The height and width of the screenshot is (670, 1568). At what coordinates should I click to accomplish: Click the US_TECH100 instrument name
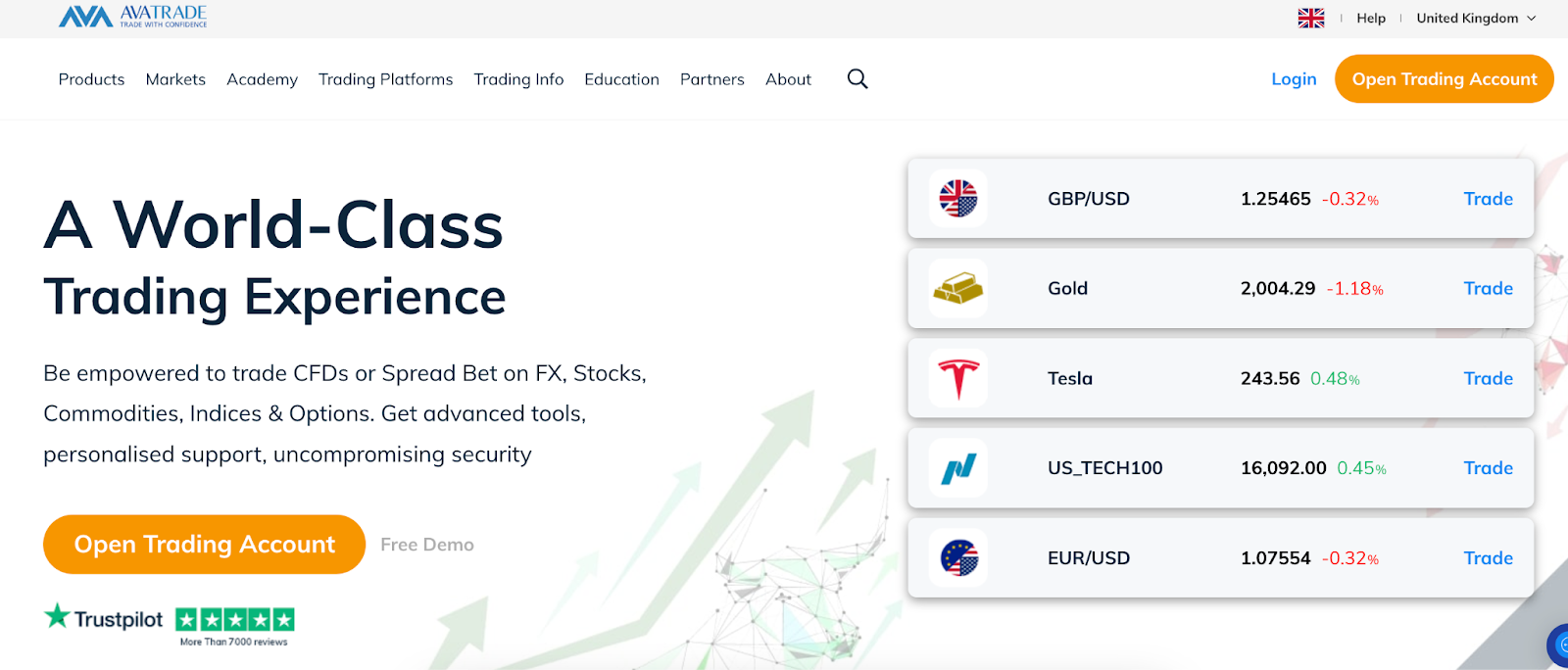click(x=1104, y=468)
